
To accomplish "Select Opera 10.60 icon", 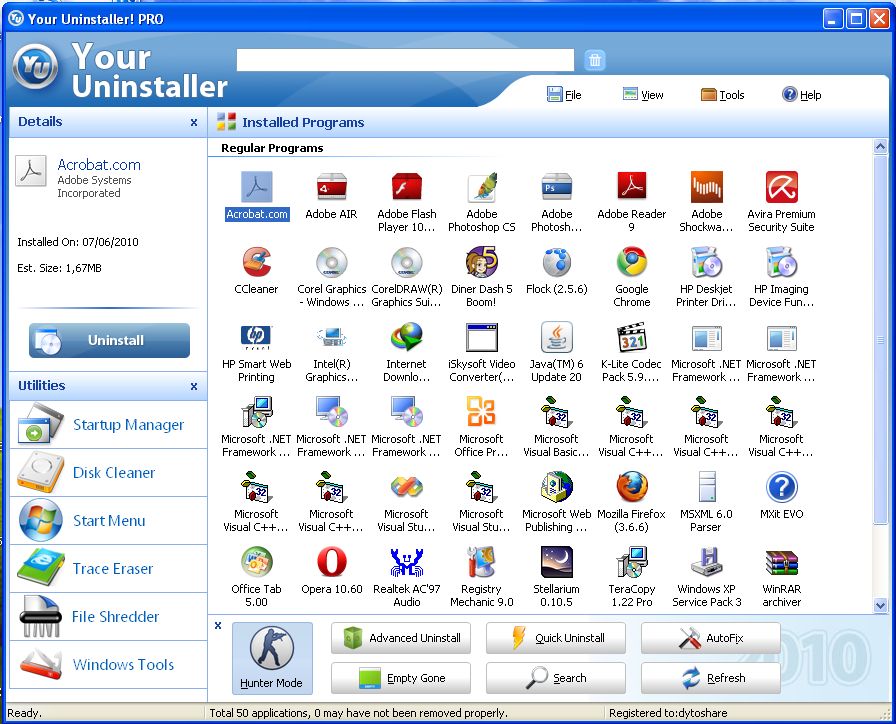I will point(331,562).
